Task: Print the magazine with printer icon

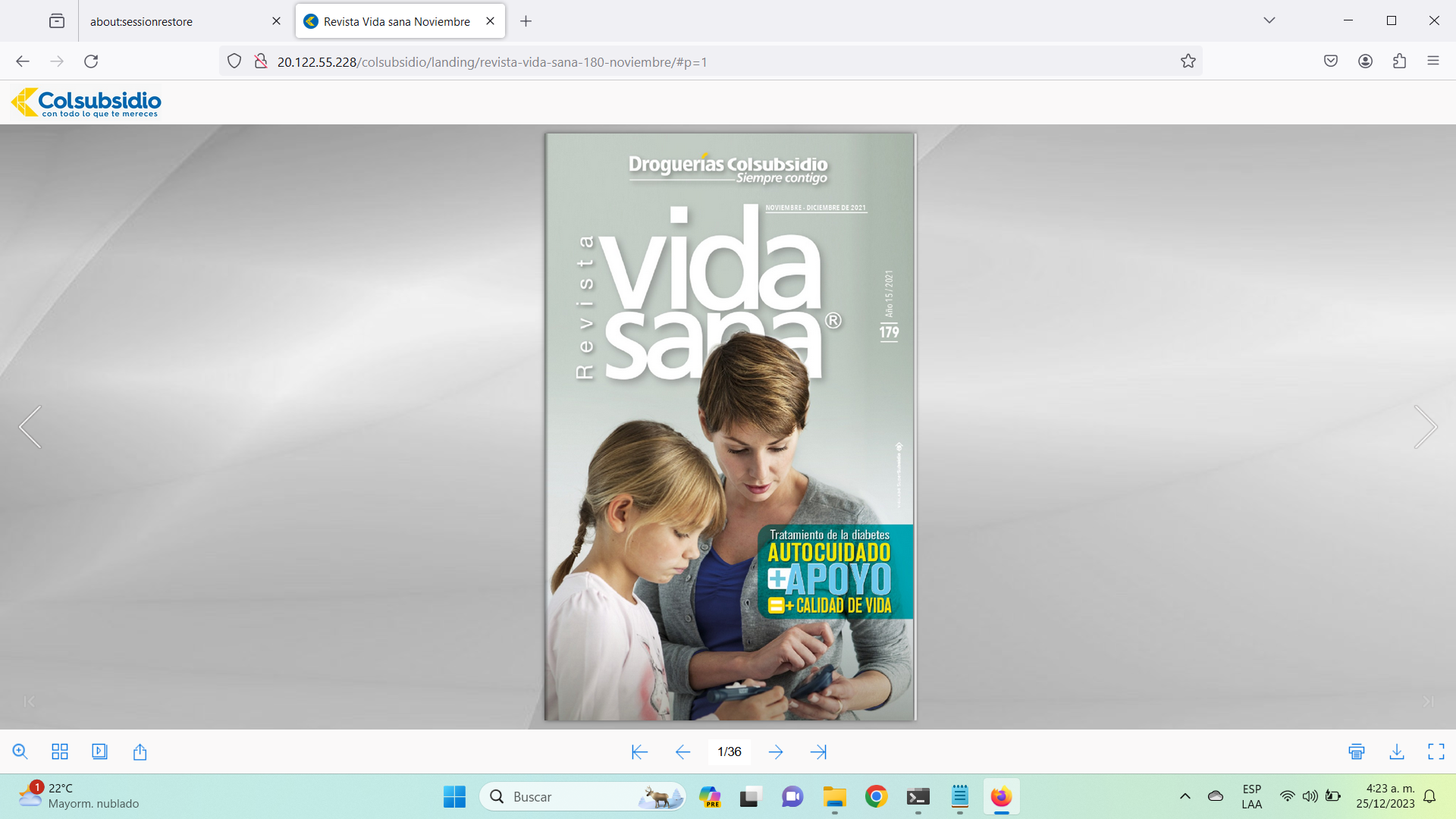Action: (1357, 752)
